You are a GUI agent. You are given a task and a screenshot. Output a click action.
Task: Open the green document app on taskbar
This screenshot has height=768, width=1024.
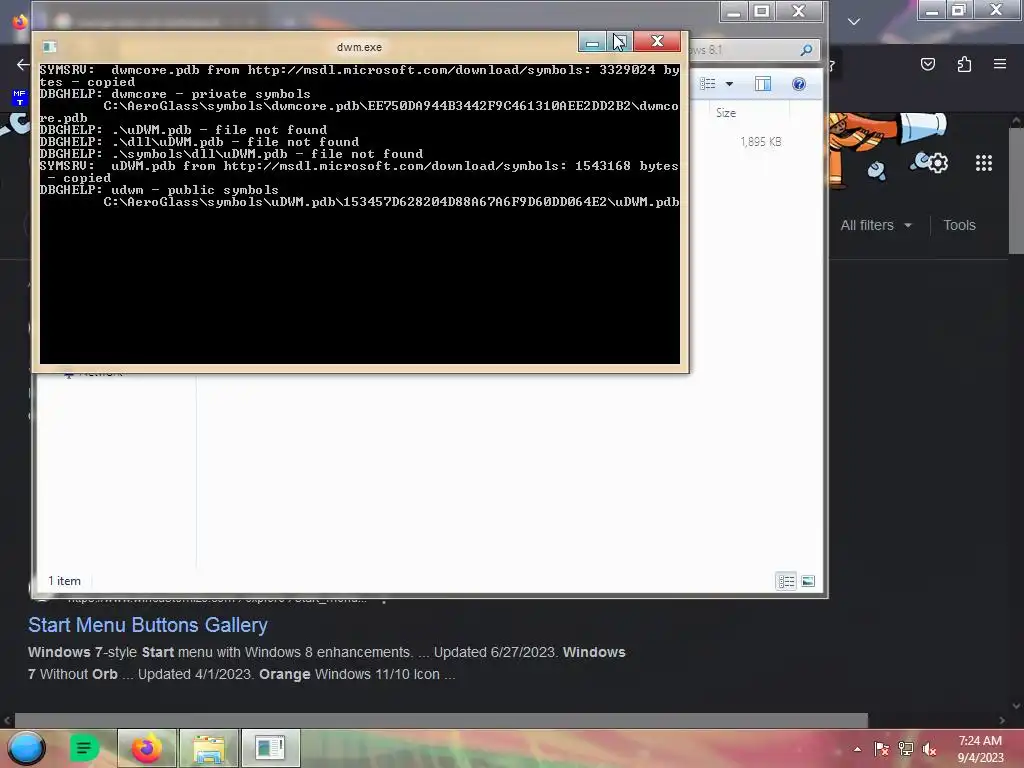tap(84, 748)
